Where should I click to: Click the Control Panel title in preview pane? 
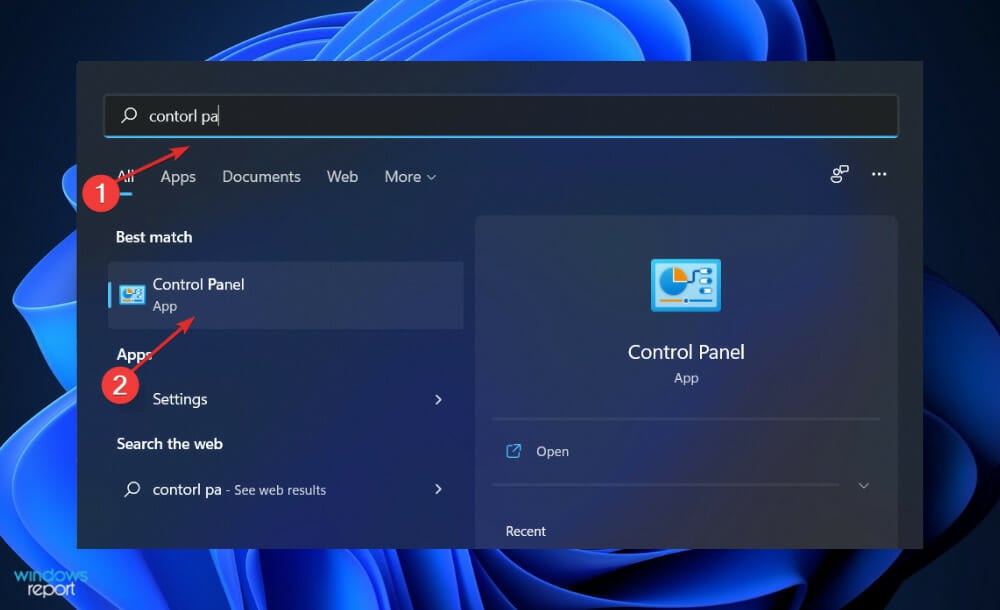(686, 352)
